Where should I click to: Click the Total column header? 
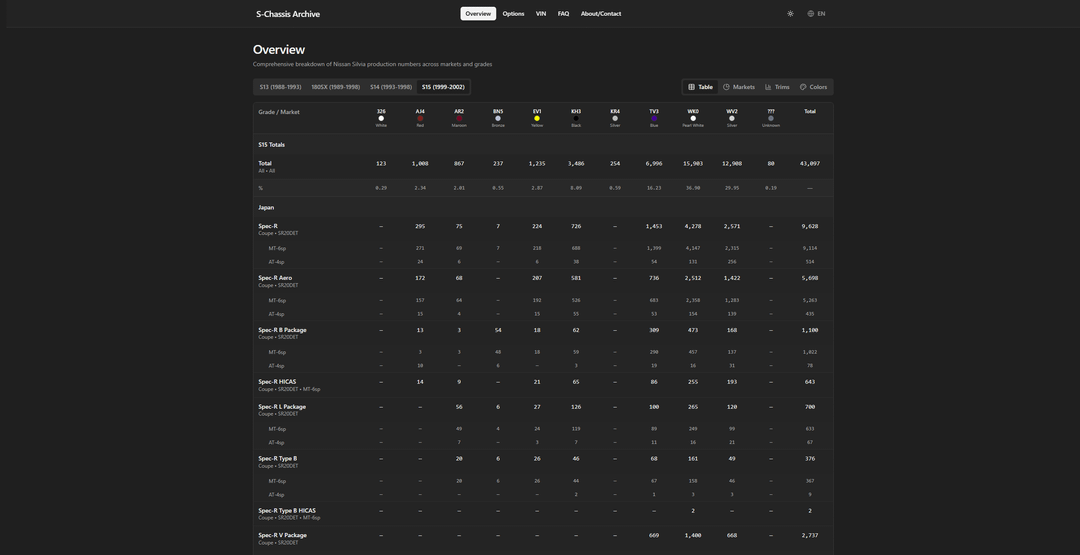click(x=810, y=112)
